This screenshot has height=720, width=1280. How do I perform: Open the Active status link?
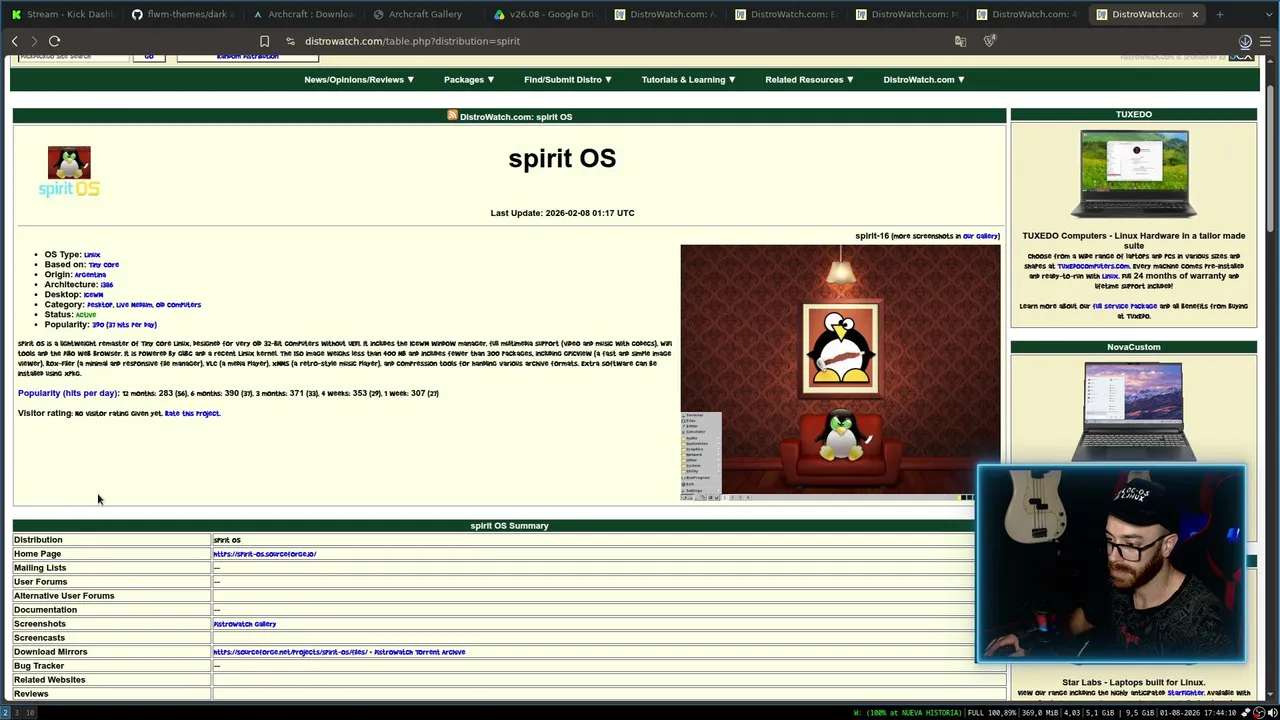86,315
